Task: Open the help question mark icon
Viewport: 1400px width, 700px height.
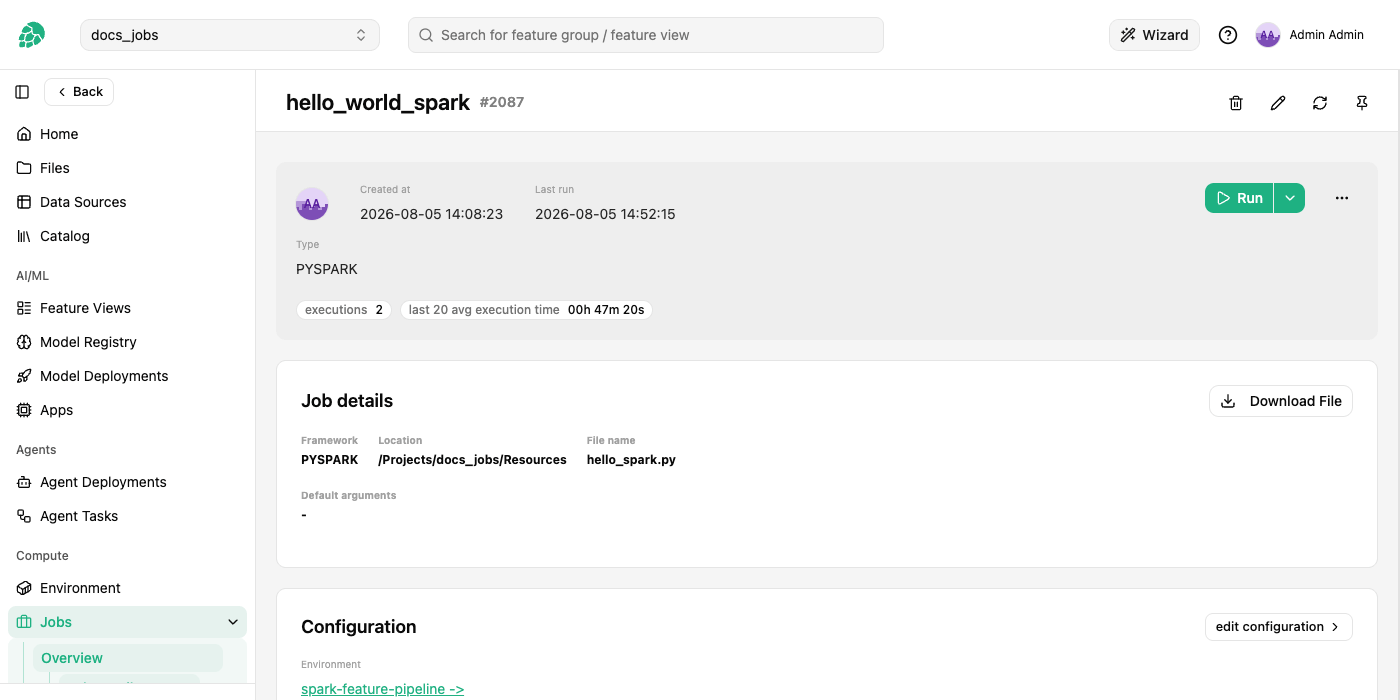Action: (x=1228, y=35)
